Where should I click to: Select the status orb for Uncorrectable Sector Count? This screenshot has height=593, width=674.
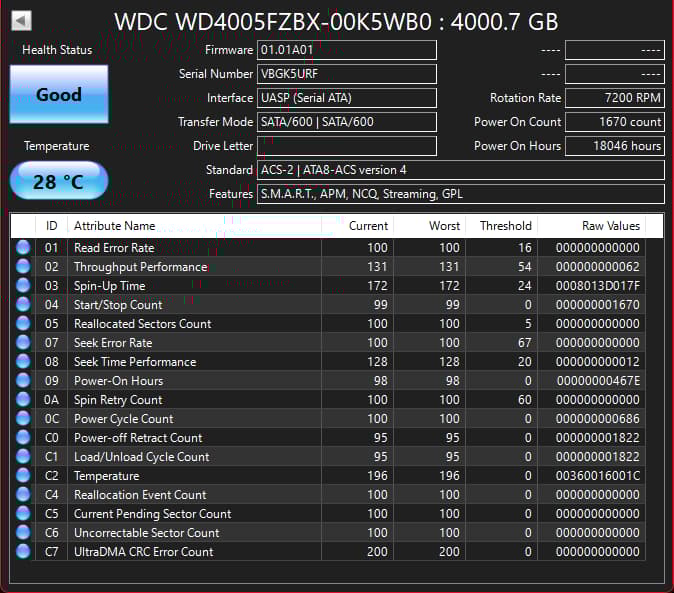(23, 532)
